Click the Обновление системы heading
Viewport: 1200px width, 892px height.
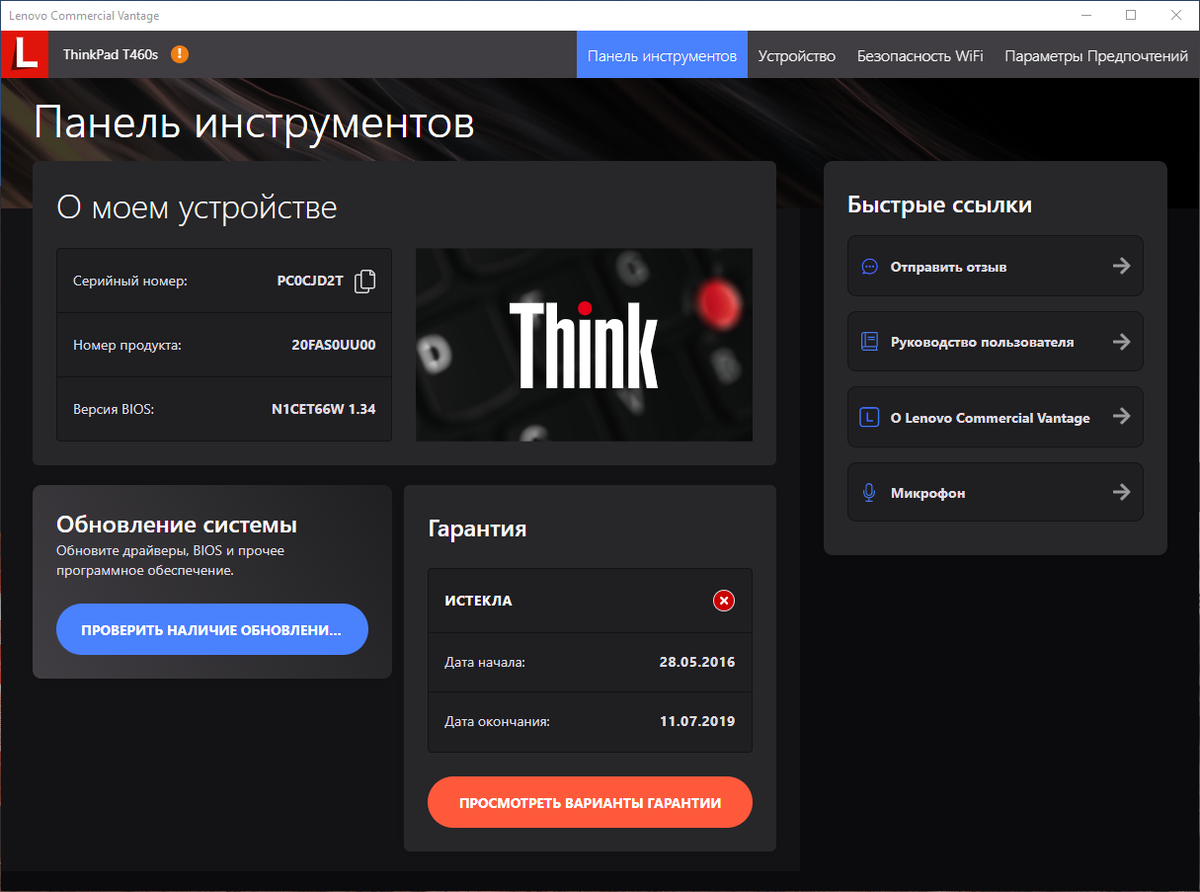[x=177, y=525]
